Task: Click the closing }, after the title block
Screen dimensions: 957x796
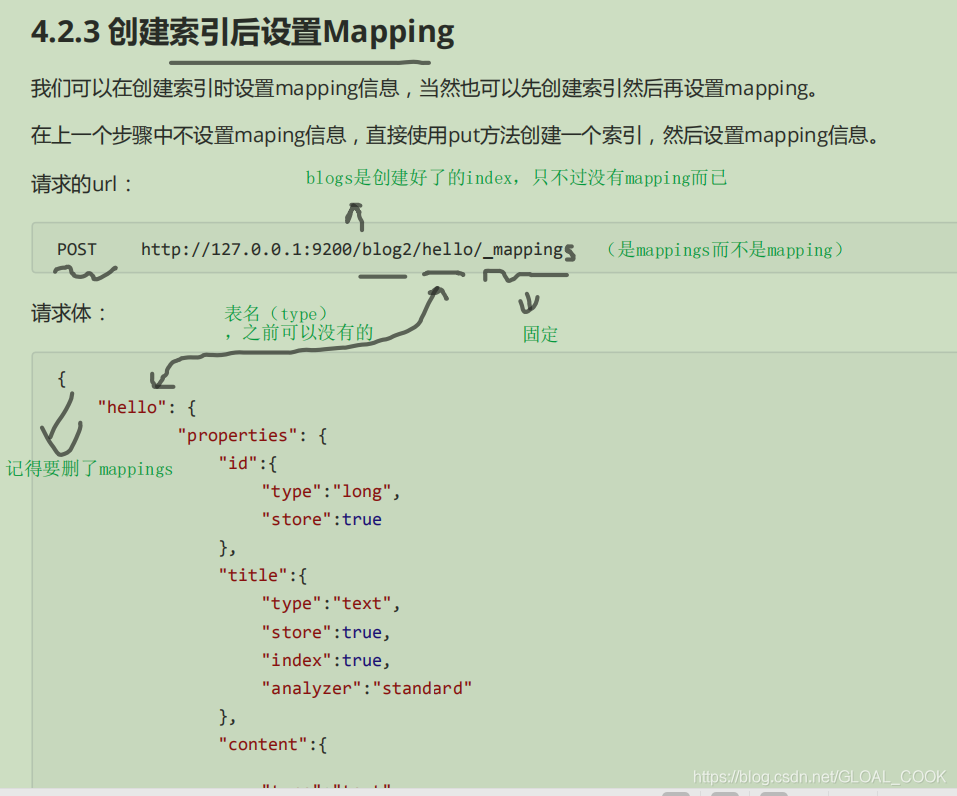Action: 227,717
